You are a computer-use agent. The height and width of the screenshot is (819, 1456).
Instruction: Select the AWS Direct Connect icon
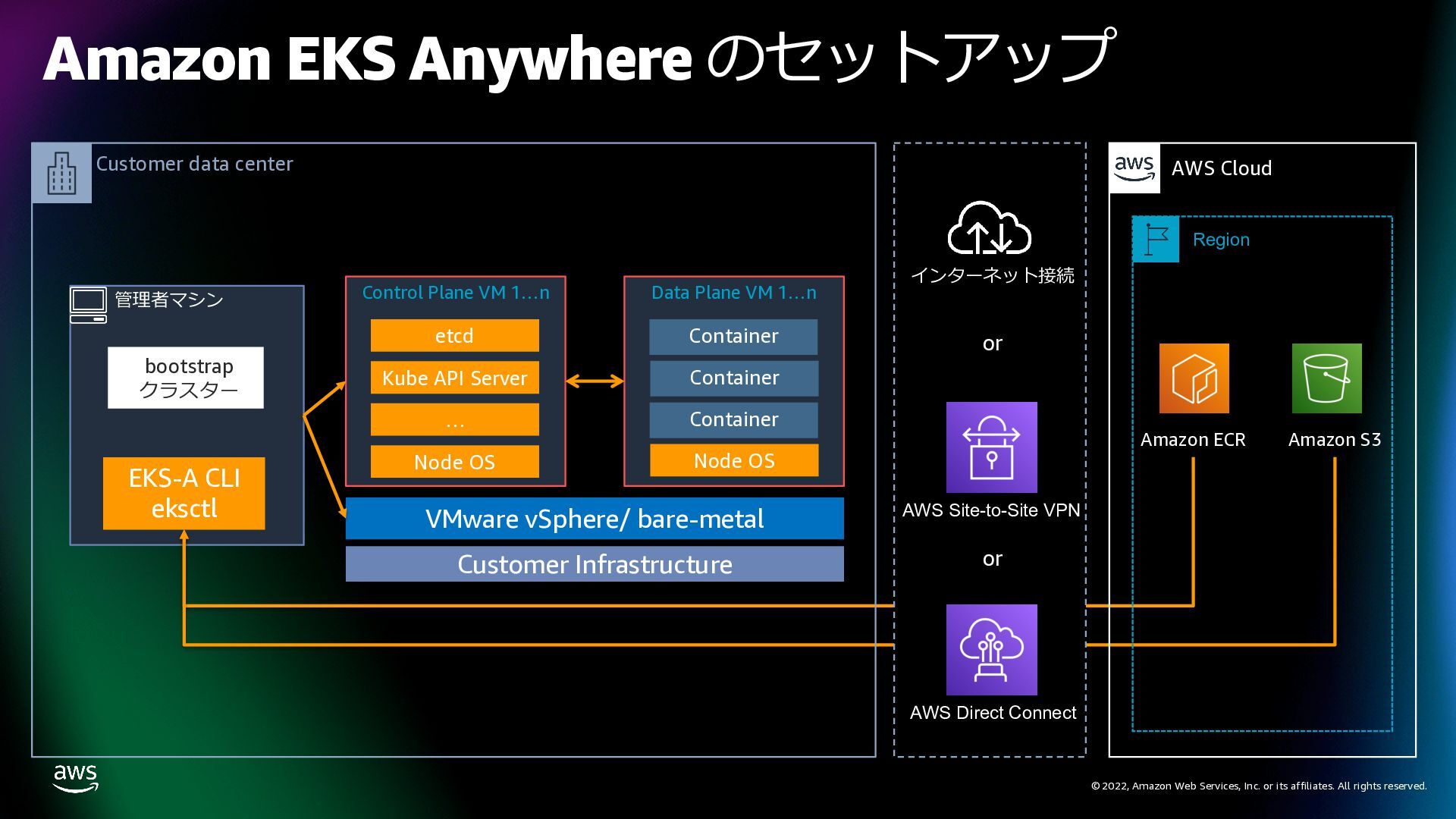click(x=991, y=650)
